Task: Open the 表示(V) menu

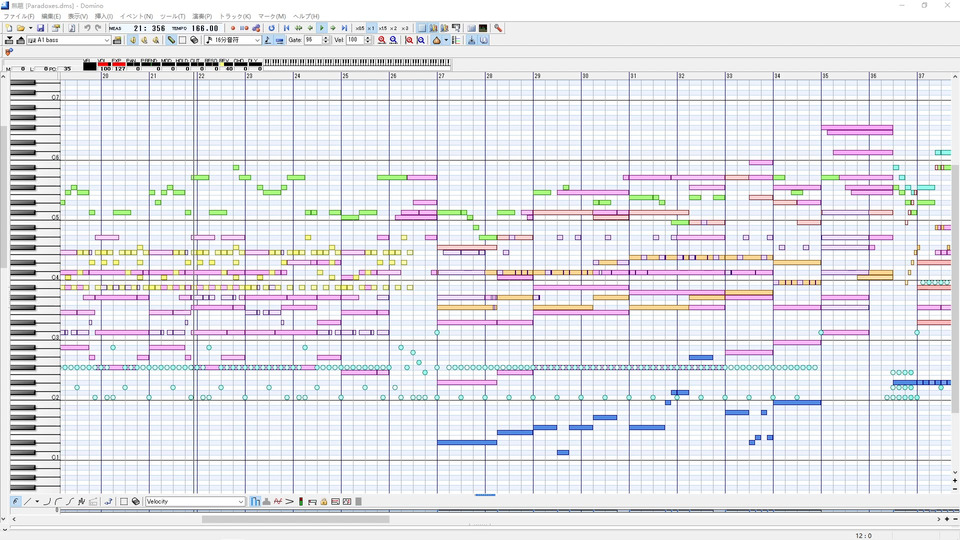Action: (x=78, y=17)
